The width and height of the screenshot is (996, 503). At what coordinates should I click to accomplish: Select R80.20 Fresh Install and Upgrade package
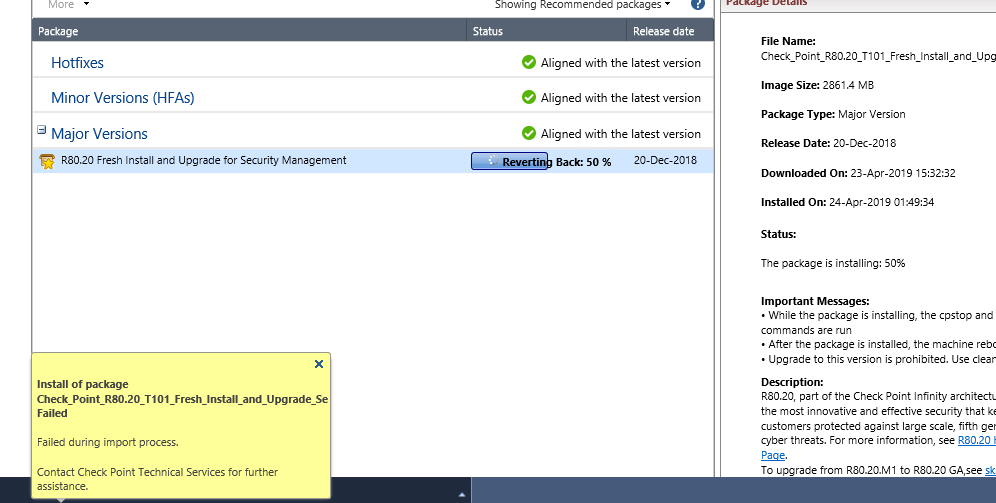pos(204,160)
